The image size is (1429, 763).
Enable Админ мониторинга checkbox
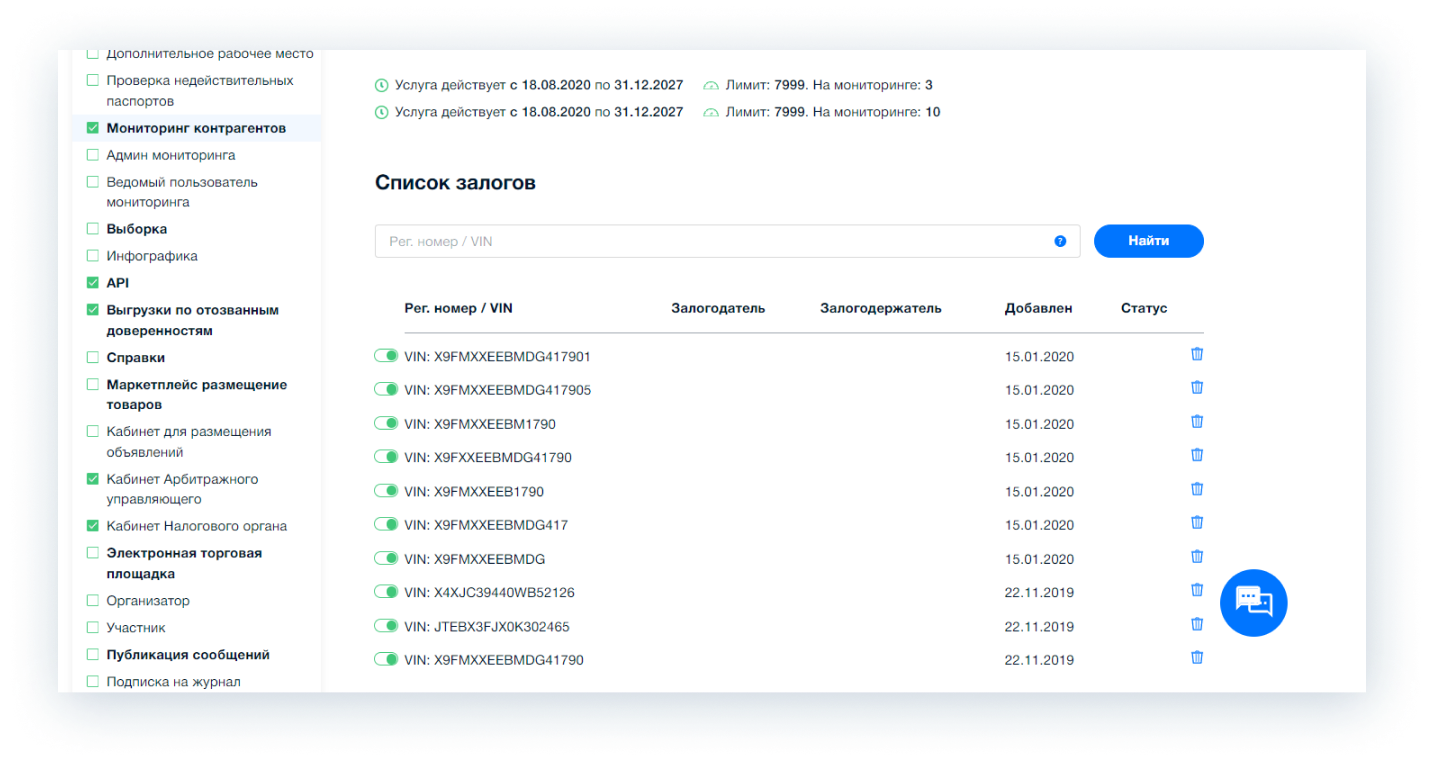(x=93, y=155)
